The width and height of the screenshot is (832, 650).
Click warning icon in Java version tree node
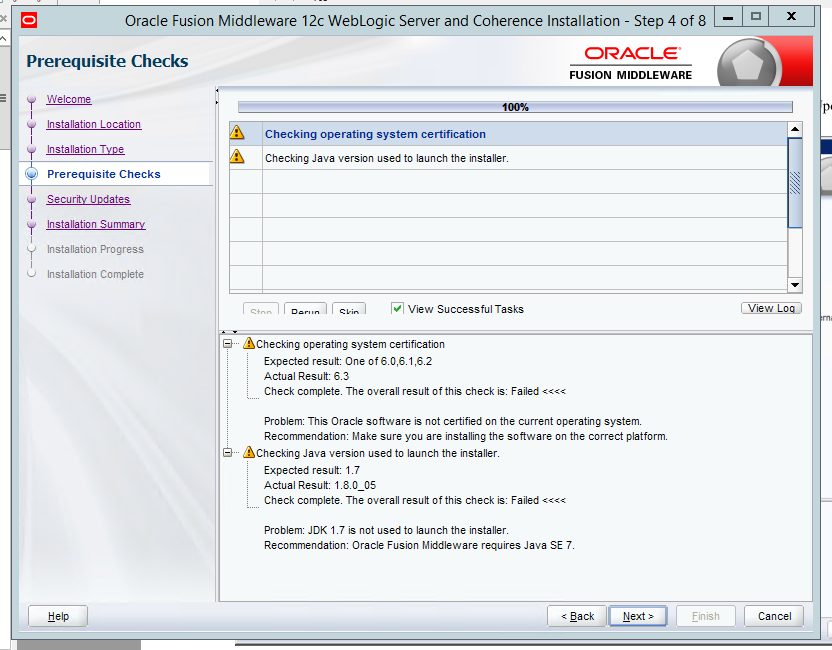point(249,452)
